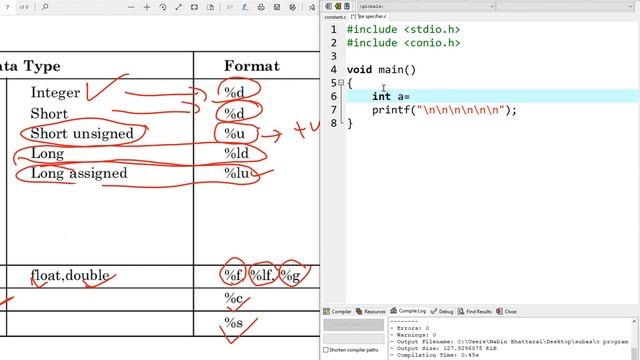Rotate the PDF page with rotate icon
Screen dimensions: 640x360
click(163, 7)
